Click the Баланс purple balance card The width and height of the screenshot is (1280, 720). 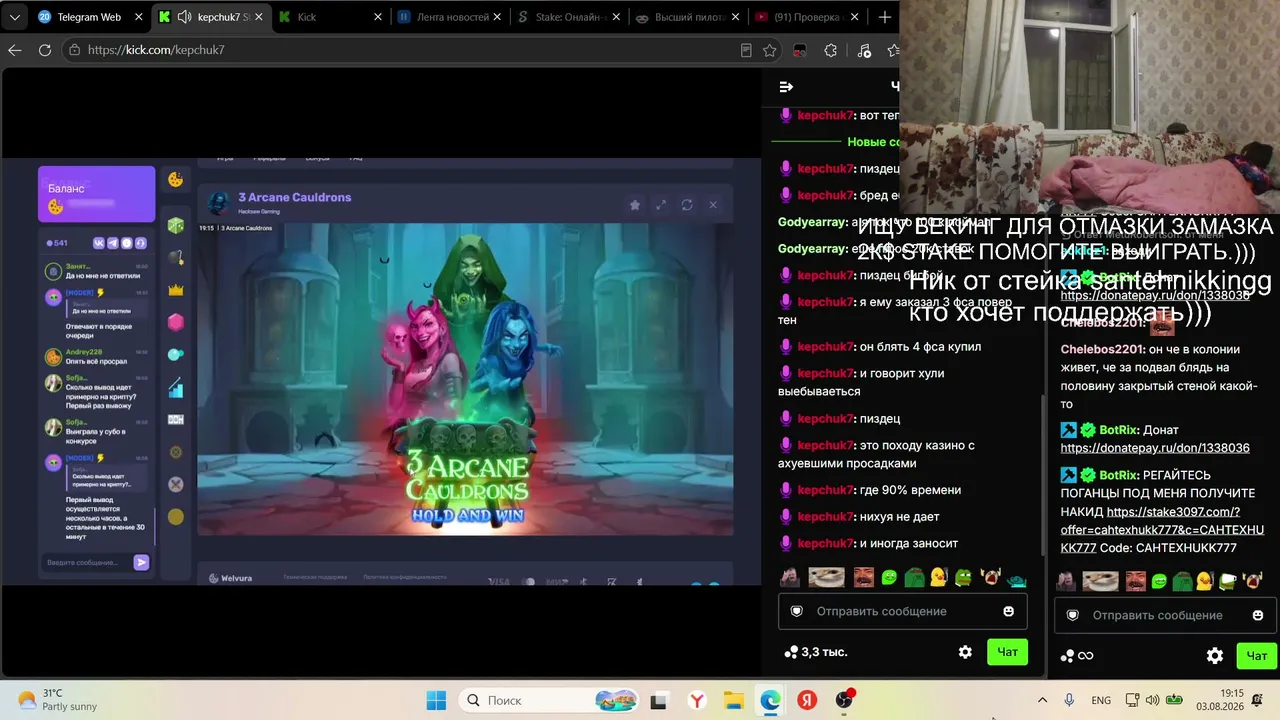(x=96, y=194)
